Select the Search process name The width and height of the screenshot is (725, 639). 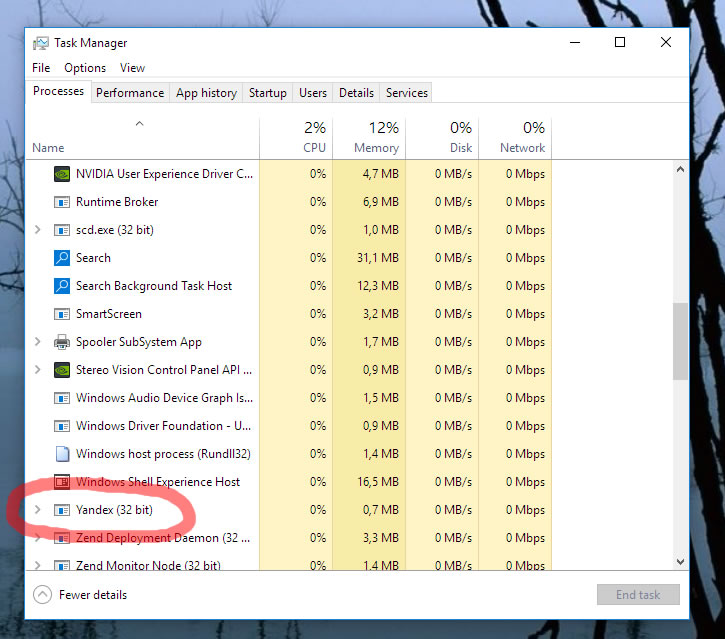[x=93, y=258]
